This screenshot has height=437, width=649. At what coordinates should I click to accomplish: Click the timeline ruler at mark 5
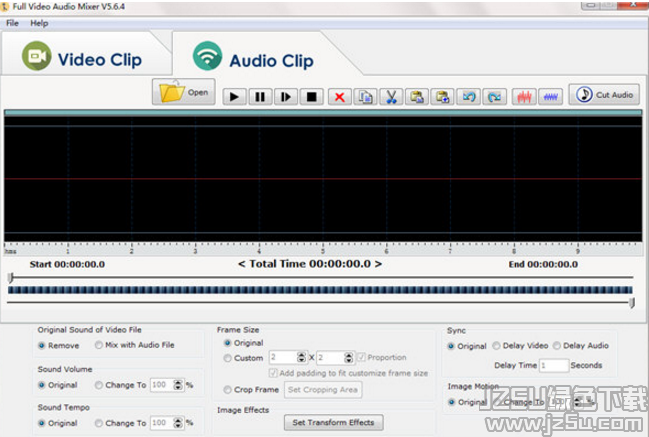click(323, 251)
